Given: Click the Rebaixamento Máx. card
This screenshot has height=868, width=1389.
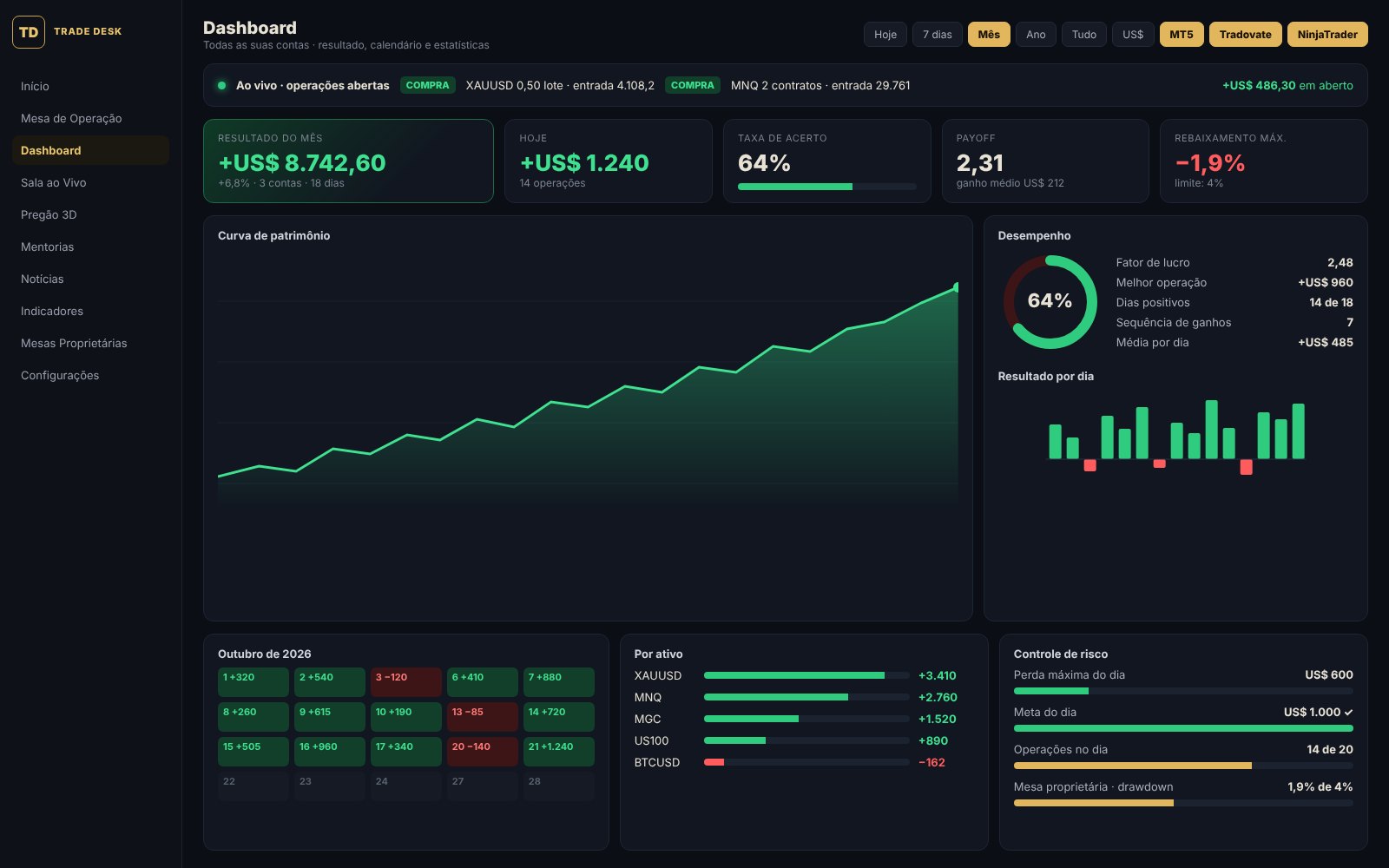Looking at the screenshot, I should coord(1264,161).
